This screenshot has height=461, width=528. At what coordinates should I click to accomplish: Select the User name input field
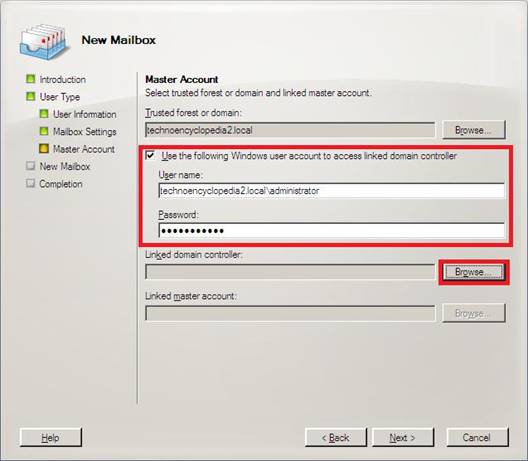(331, 191)
